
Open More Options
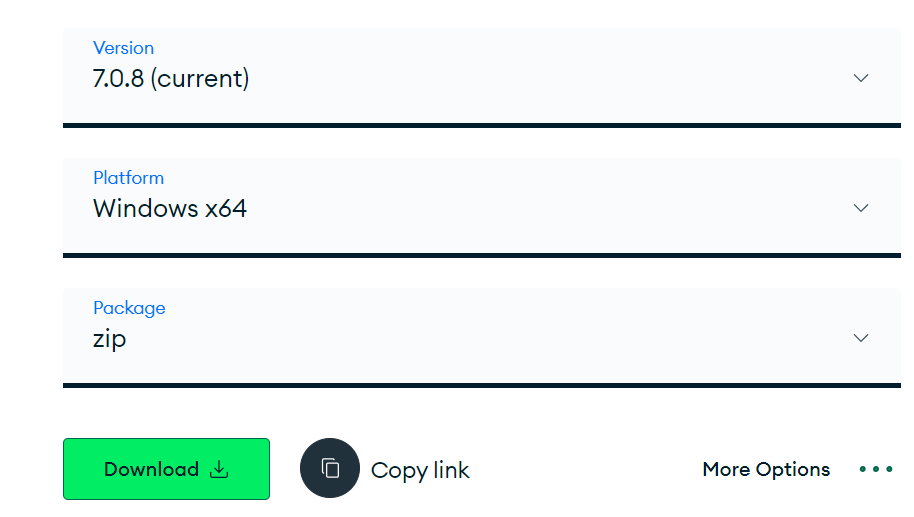766,469
